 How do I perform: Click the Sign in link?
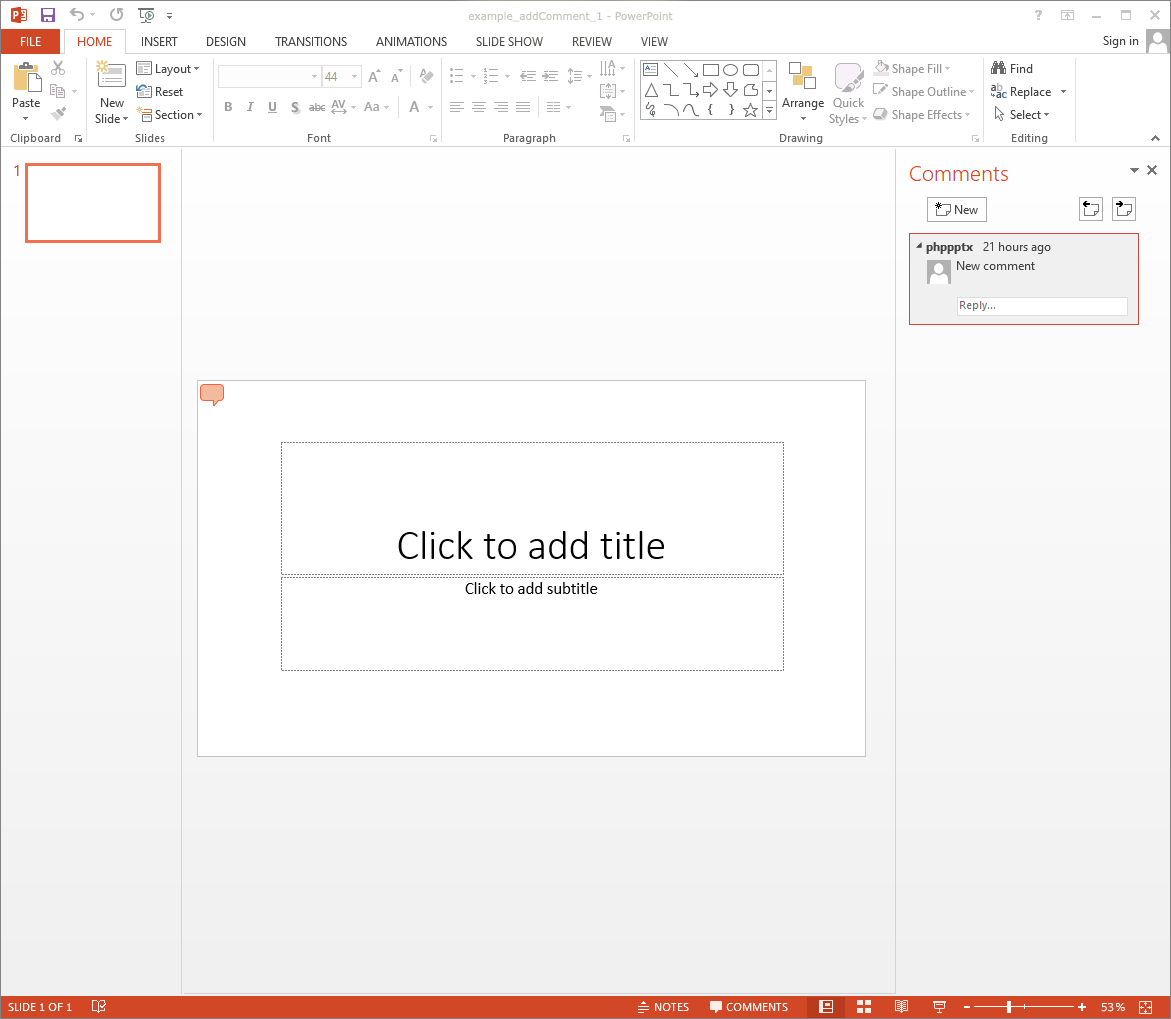[x=1120, y=41]
